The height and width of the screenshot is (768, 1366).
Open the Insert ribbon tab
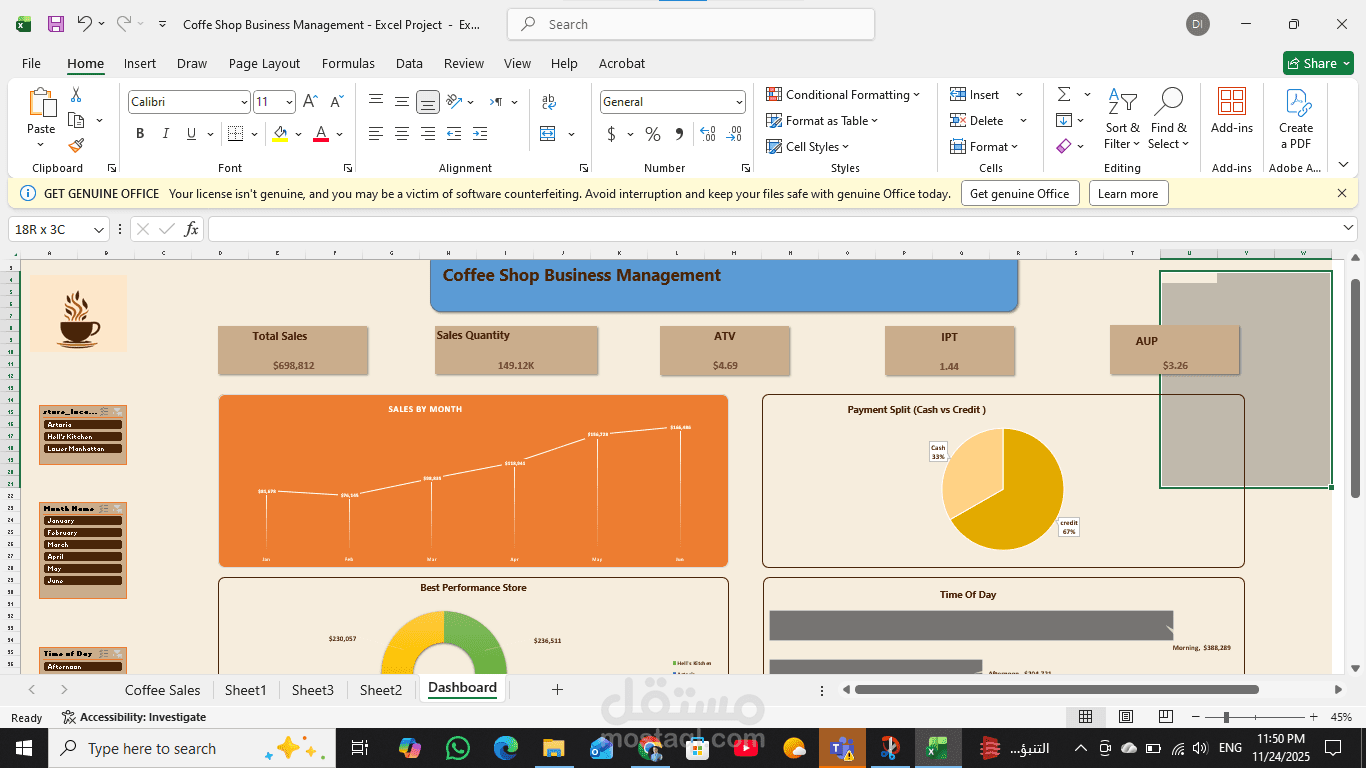click(x=140, y=63)
